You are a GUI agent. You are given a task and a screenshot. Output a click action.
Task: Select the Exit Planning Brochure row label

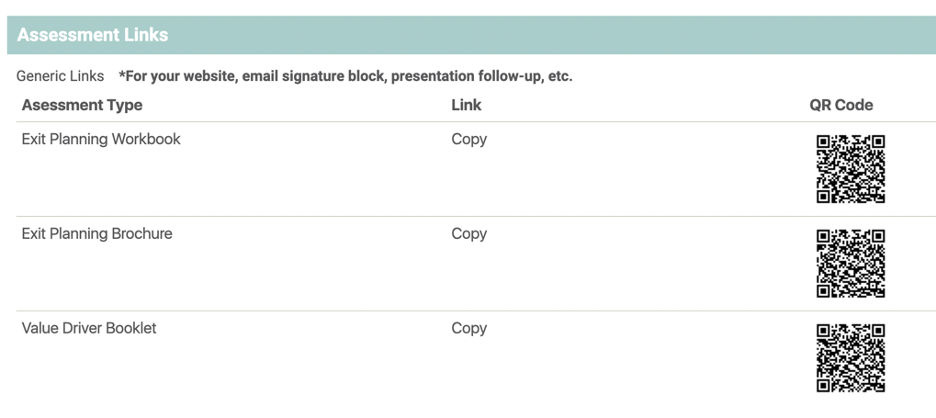point(97,233)
